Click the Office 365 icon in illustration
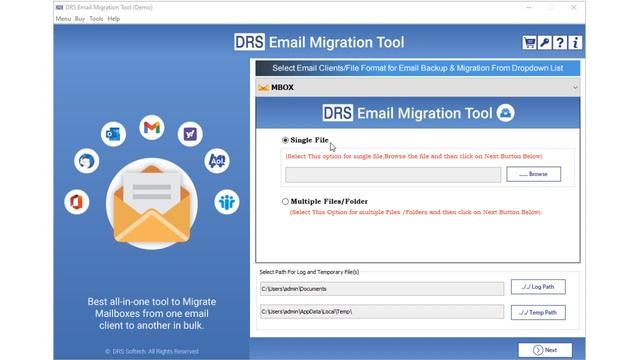 coord(77,202)
